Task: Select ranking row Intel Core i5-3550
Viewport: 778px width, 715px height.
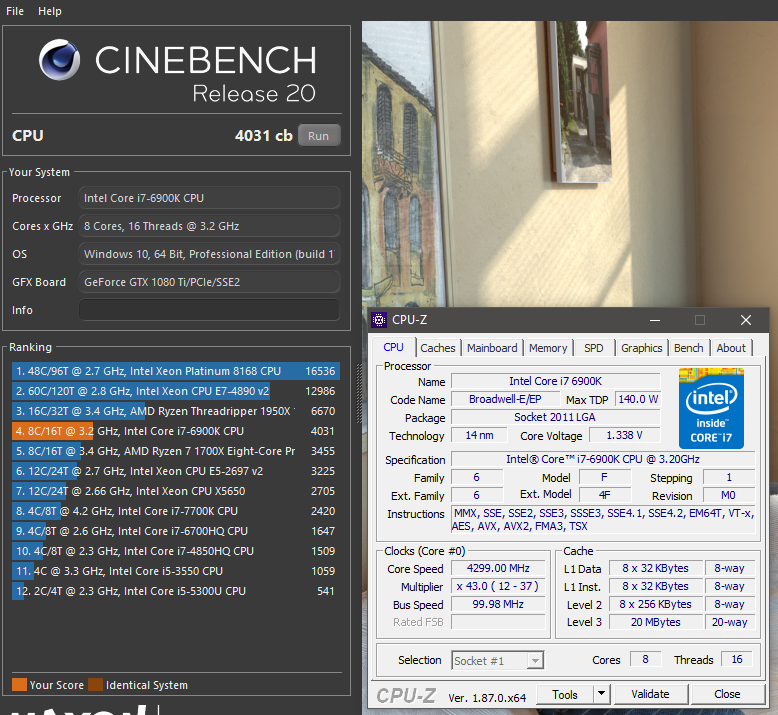Action: click(x=176, y=571)
